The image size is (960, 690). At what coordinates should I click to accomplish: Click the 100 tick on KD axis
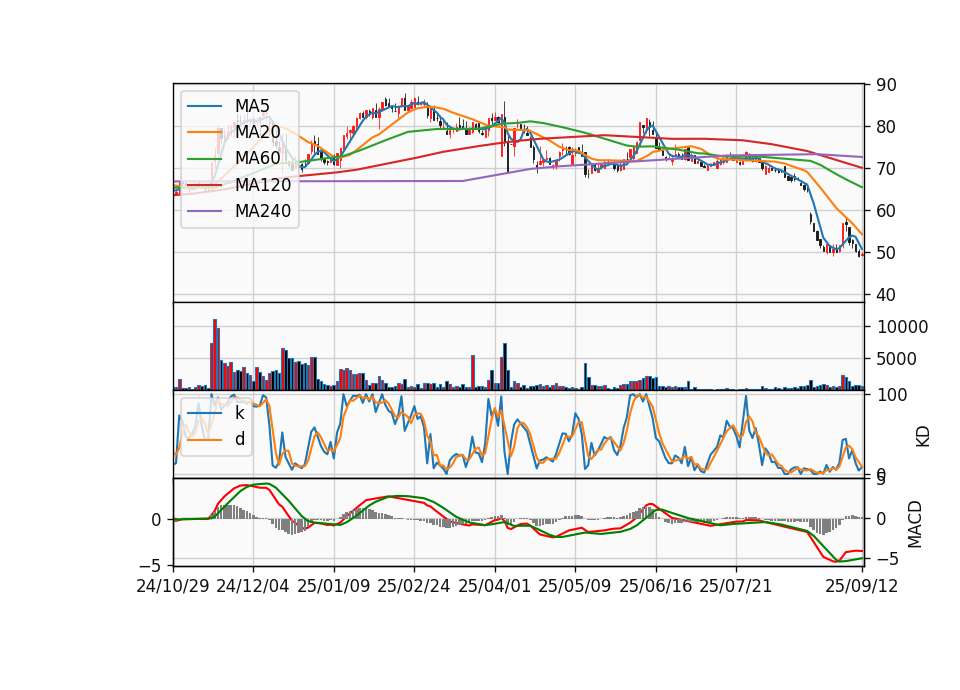tap(892, 396)
